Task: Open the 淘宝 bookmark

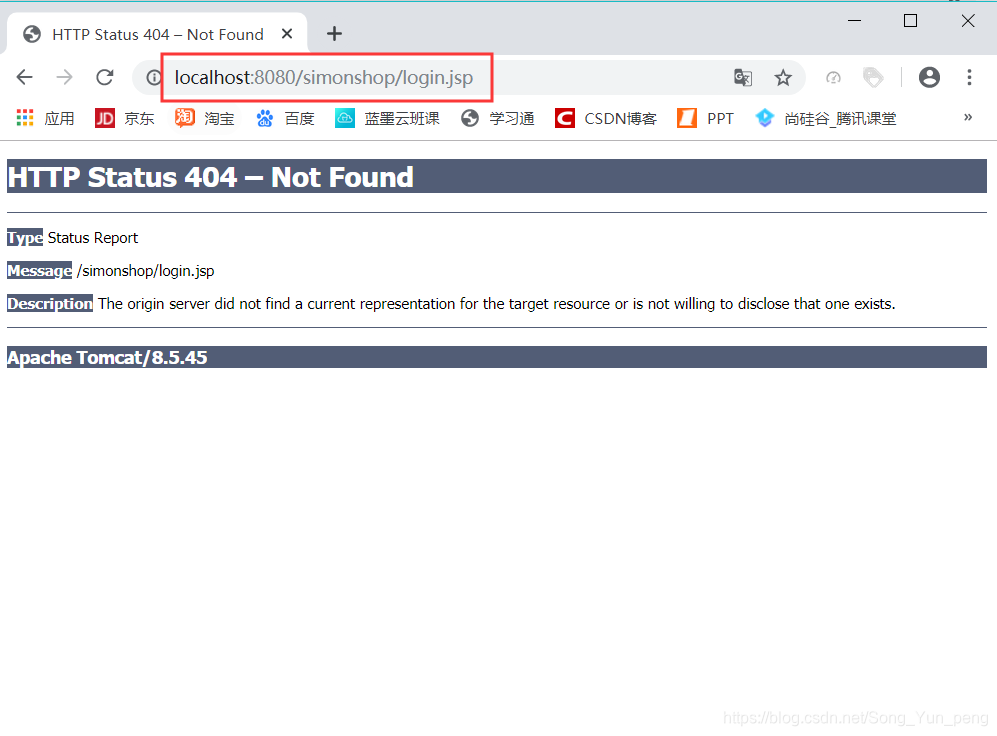Action: (205, 118)
